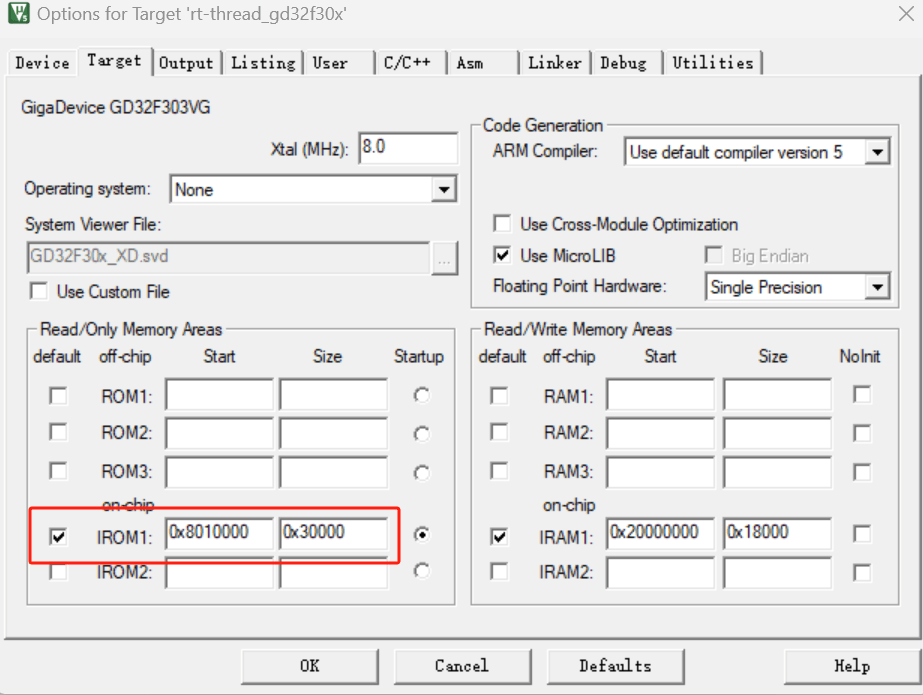Toggle the Use MicroLIB checkbox

tap(502, 256)
